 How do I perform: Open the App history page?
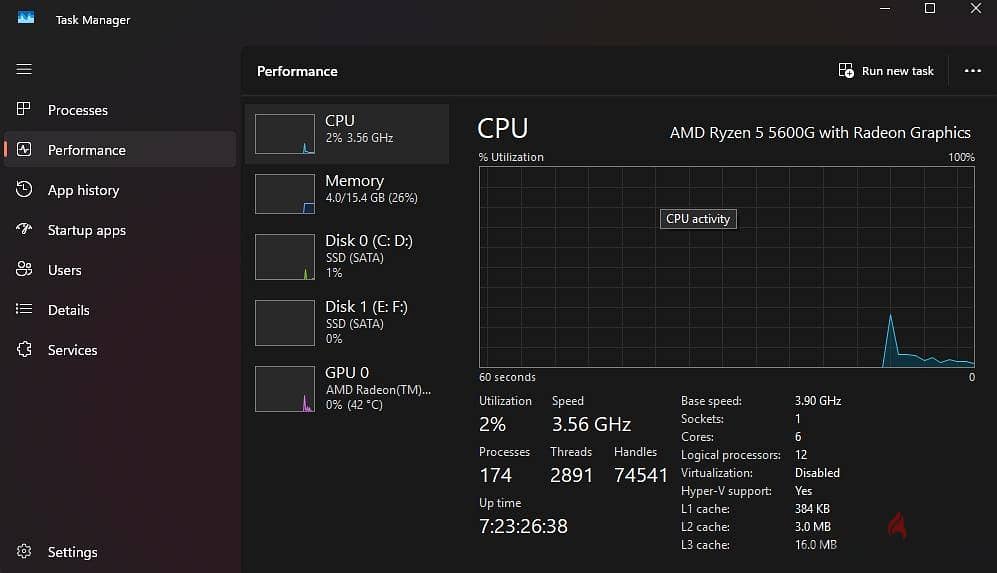(83, 190)
